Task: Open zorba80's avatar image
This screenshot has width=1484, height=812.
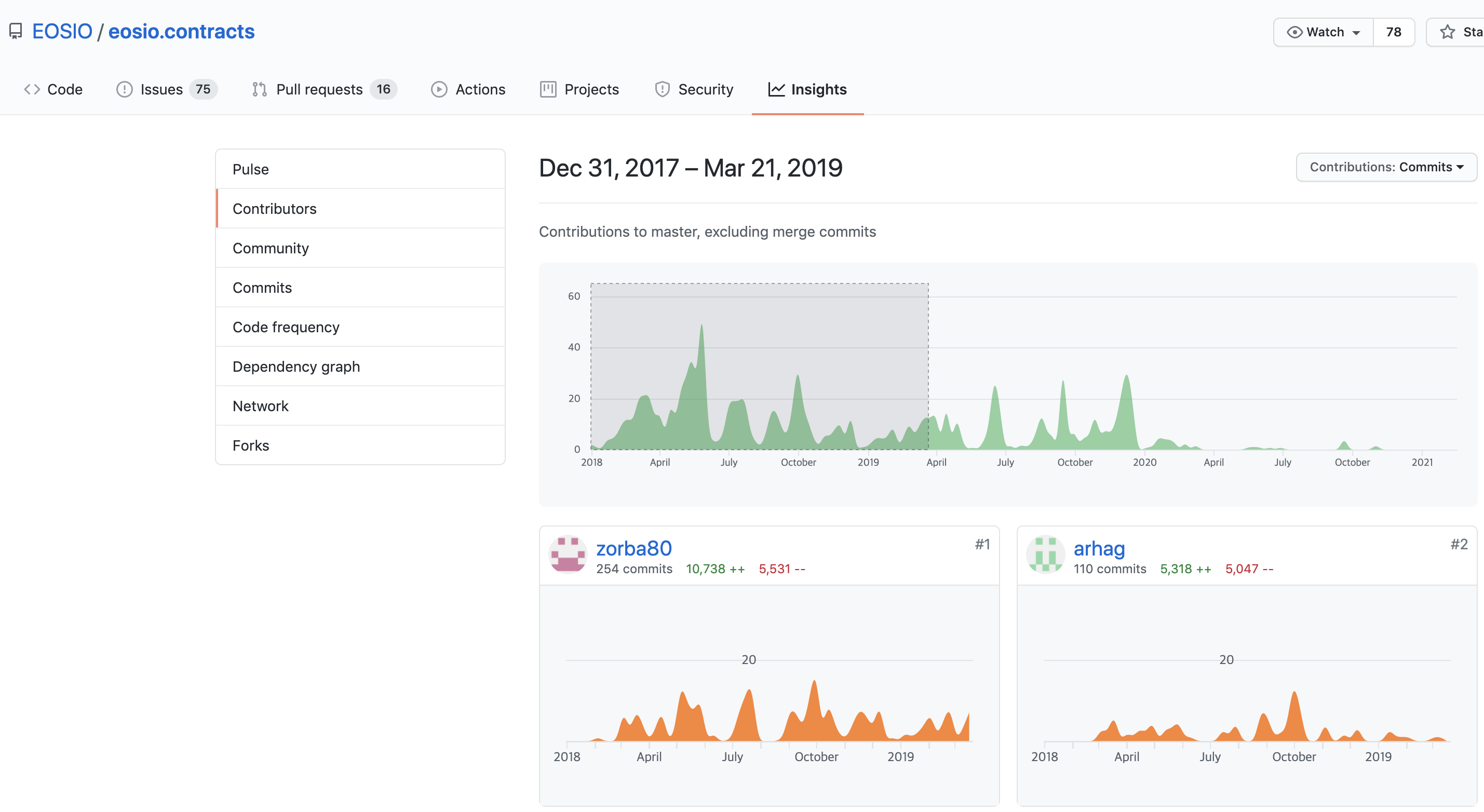Action: coord(568,554)
